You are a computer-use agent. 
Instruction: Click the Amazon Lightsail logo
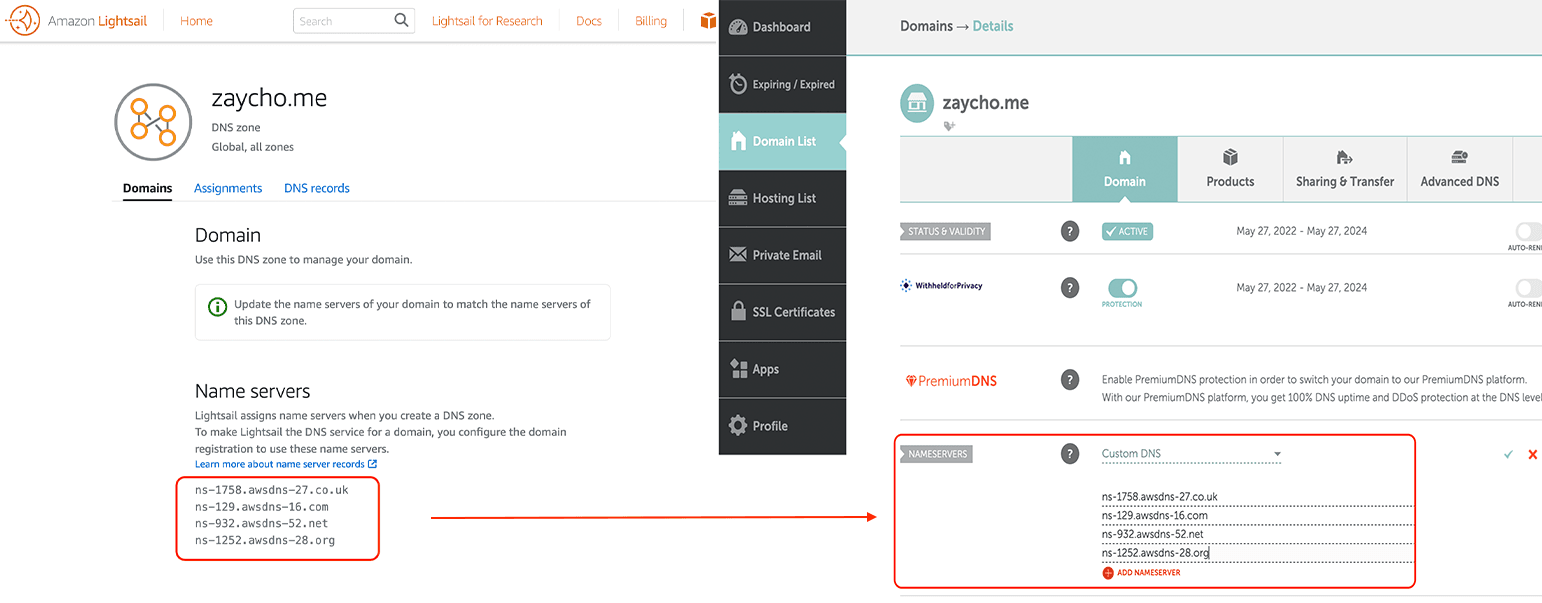point(78,20)
